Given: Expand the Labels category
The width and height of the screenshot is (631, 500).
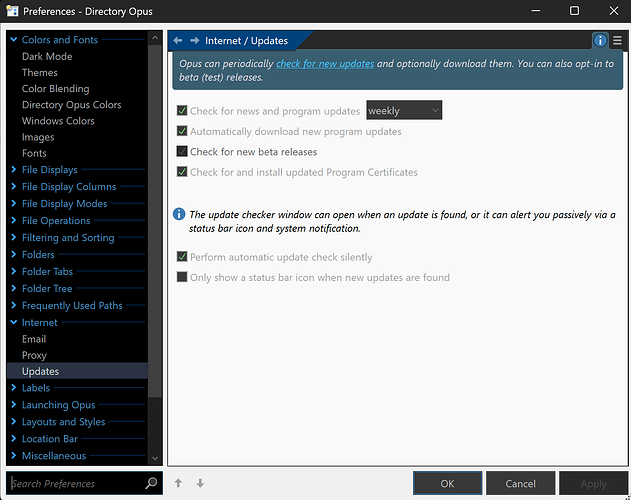Looking at the screenshot, I should (x=14, y=387).
